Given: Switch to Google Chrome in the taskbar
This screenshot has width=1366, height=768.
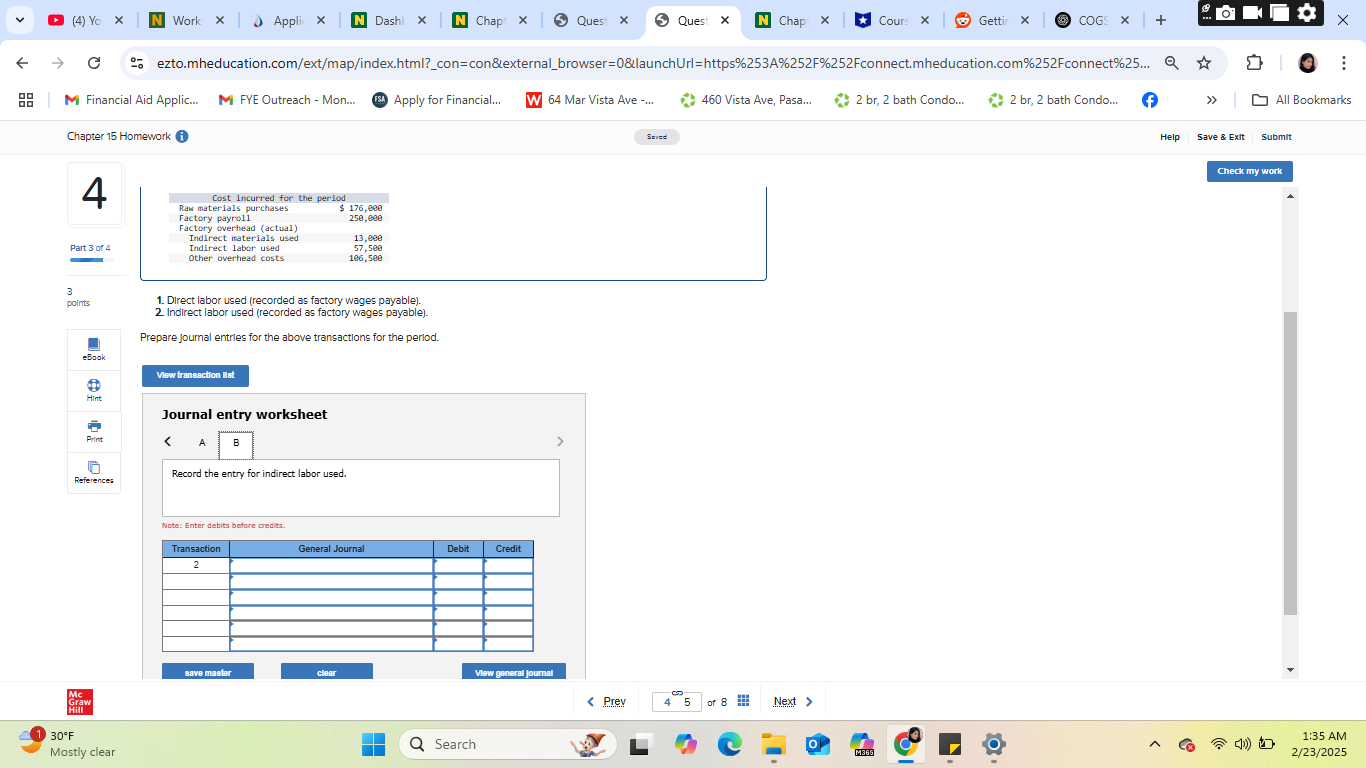Looking at the screenshot, I should [906, 744].
